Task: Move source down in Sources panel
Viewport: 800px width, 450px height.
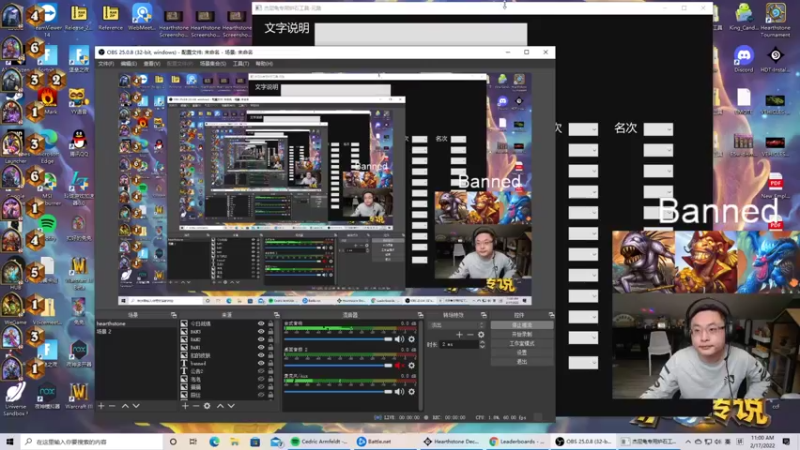Action: tap(231, 406)
